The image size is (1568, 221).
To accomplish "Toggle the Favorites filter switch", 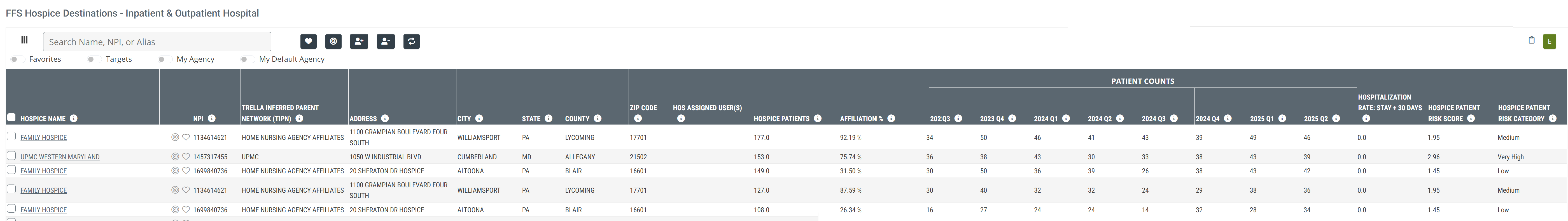I will pyautogui.click(x=18, y=59).
